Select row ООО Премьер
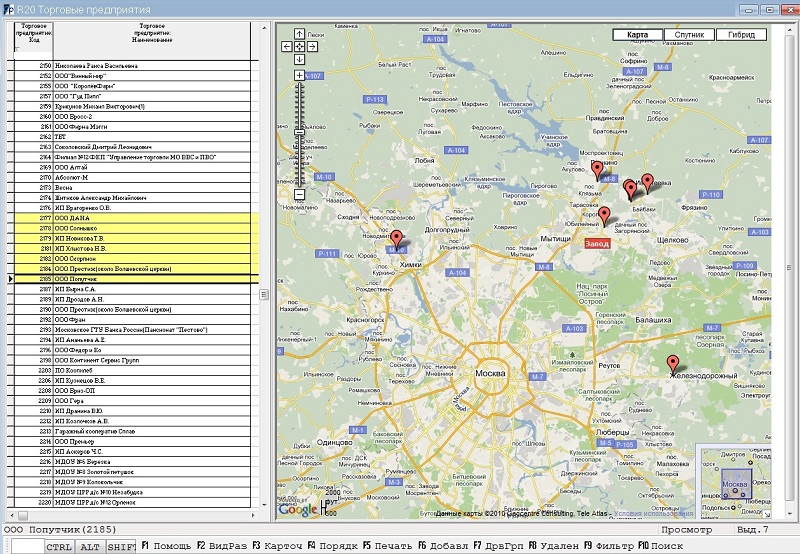800x554 pixels. [133, 441]
